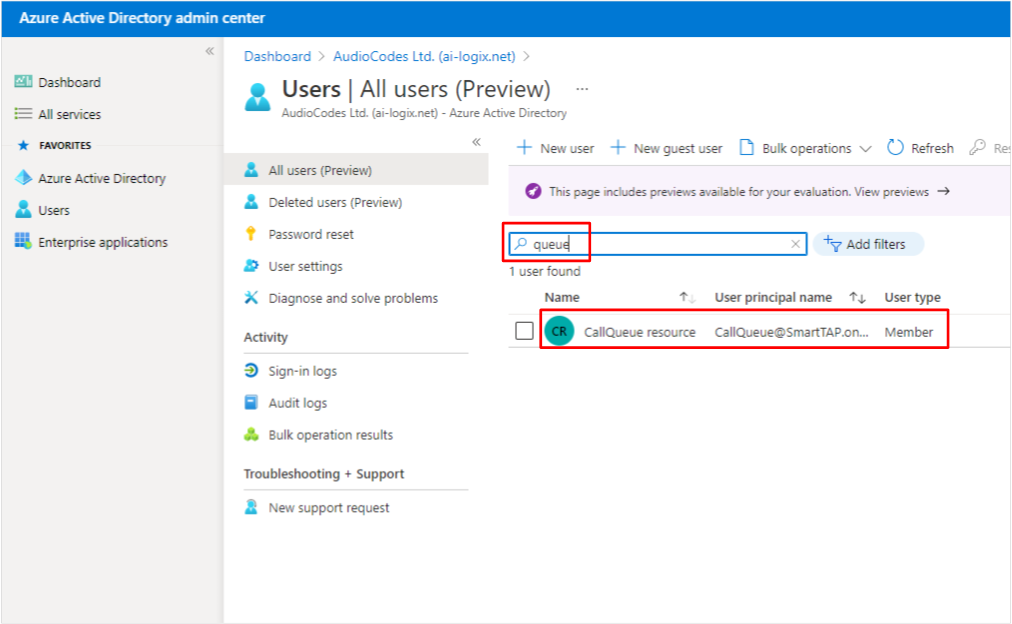The image size is (1012, 624).
Task: Open Bulk operation results menu item
Action: pyautogui.click(x=330, y=435)
